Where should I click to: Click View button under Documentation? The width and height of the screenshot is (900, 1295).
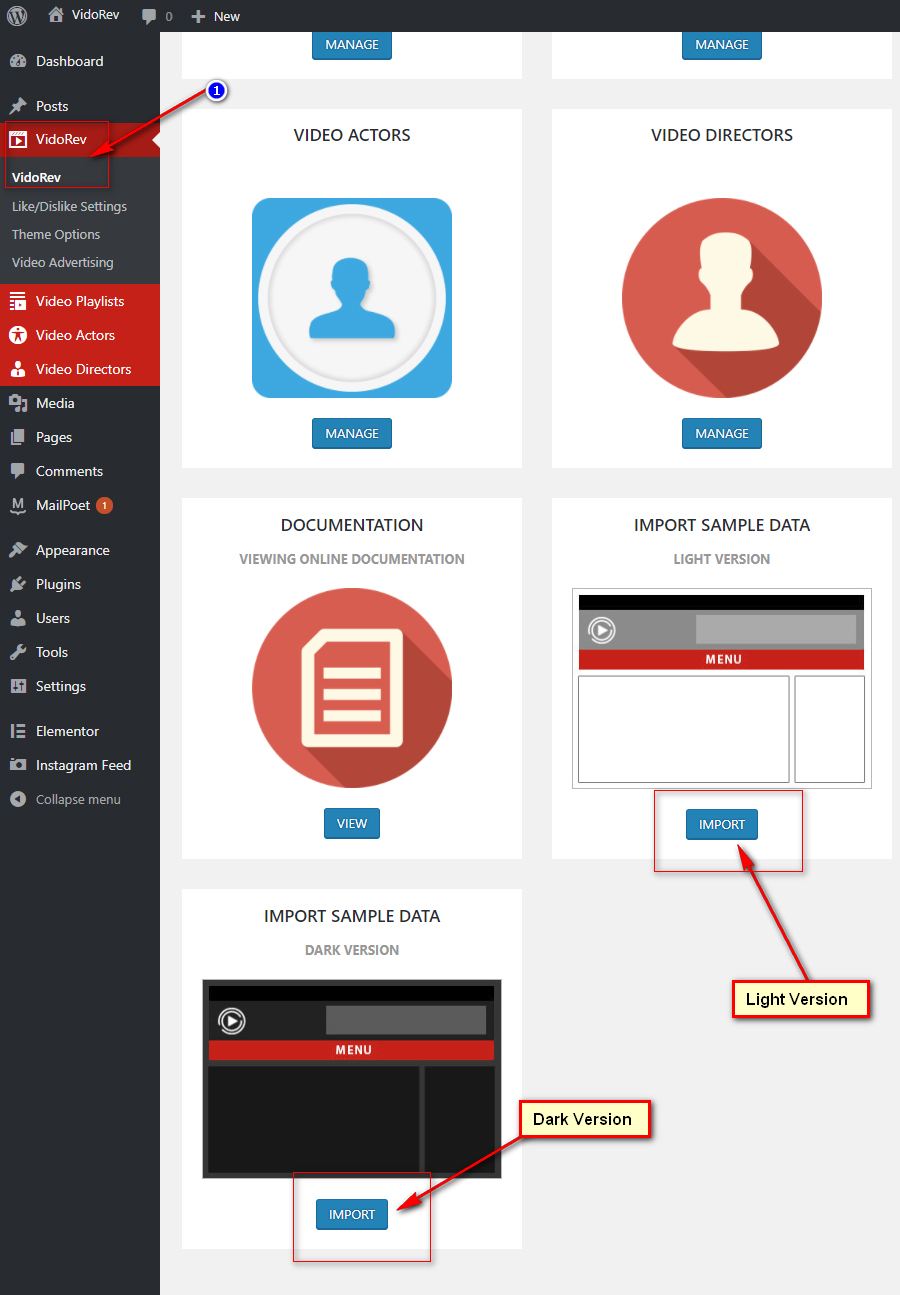(x=352, y=824)
